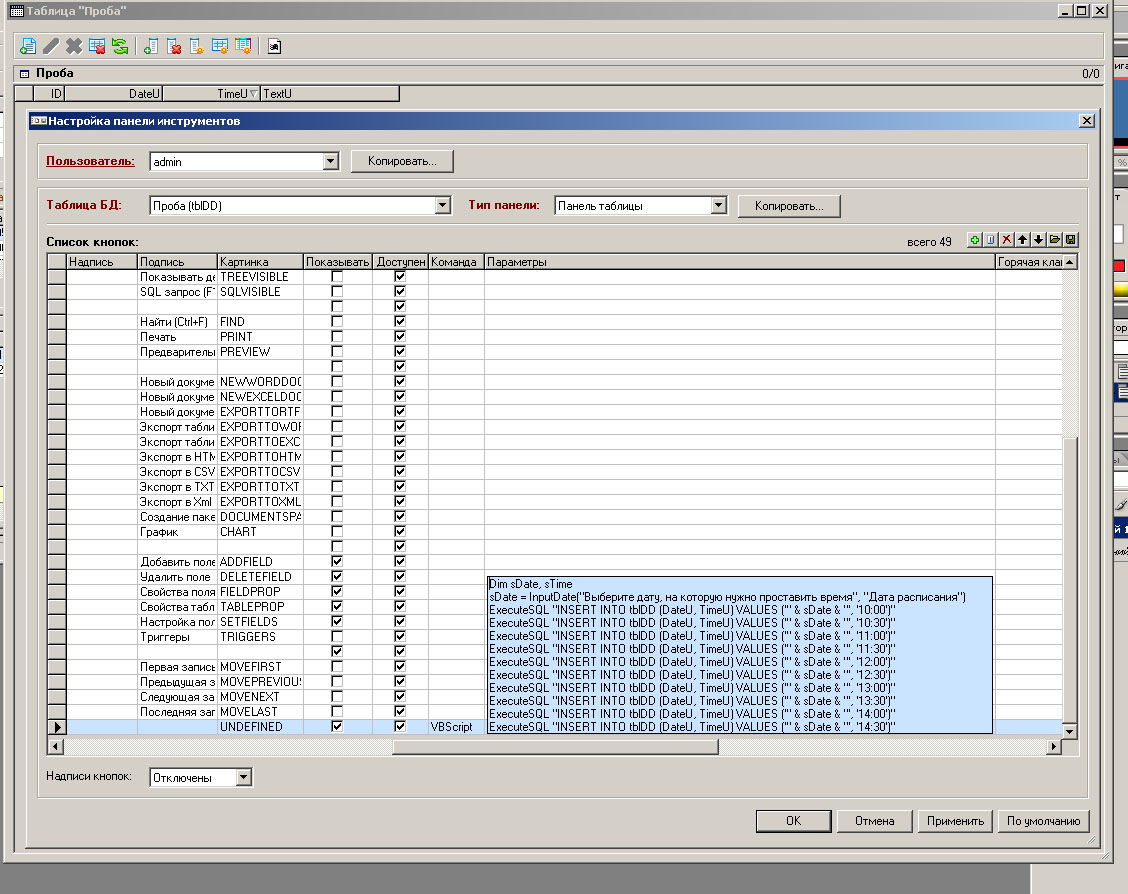Expand the Таблица БД combo box
The height and width of the screenshot is (894, 1128).
(x=443, y=206)
